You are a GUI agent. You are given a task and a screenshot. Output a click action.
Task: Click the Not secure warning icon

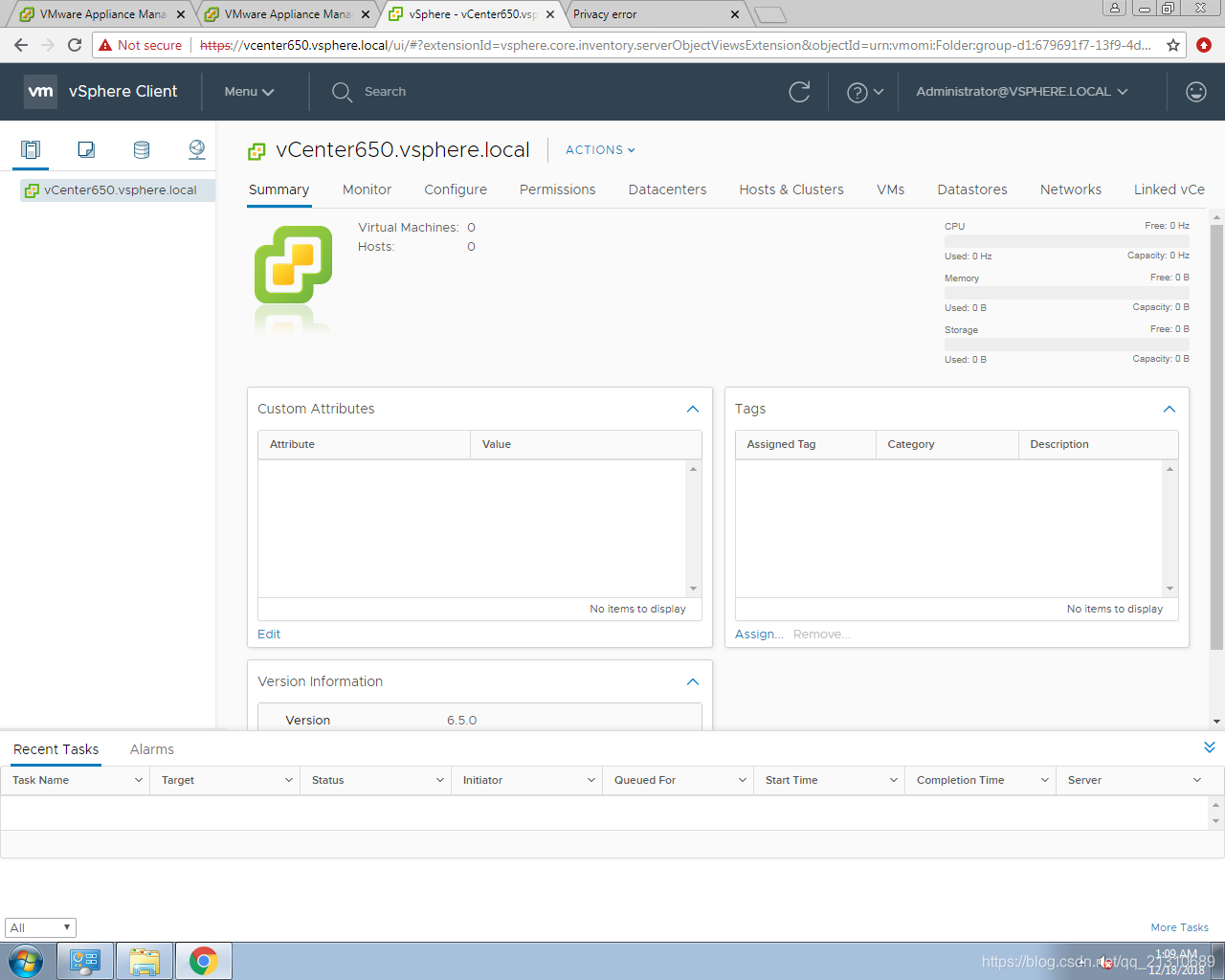click(x=106, y=45)
